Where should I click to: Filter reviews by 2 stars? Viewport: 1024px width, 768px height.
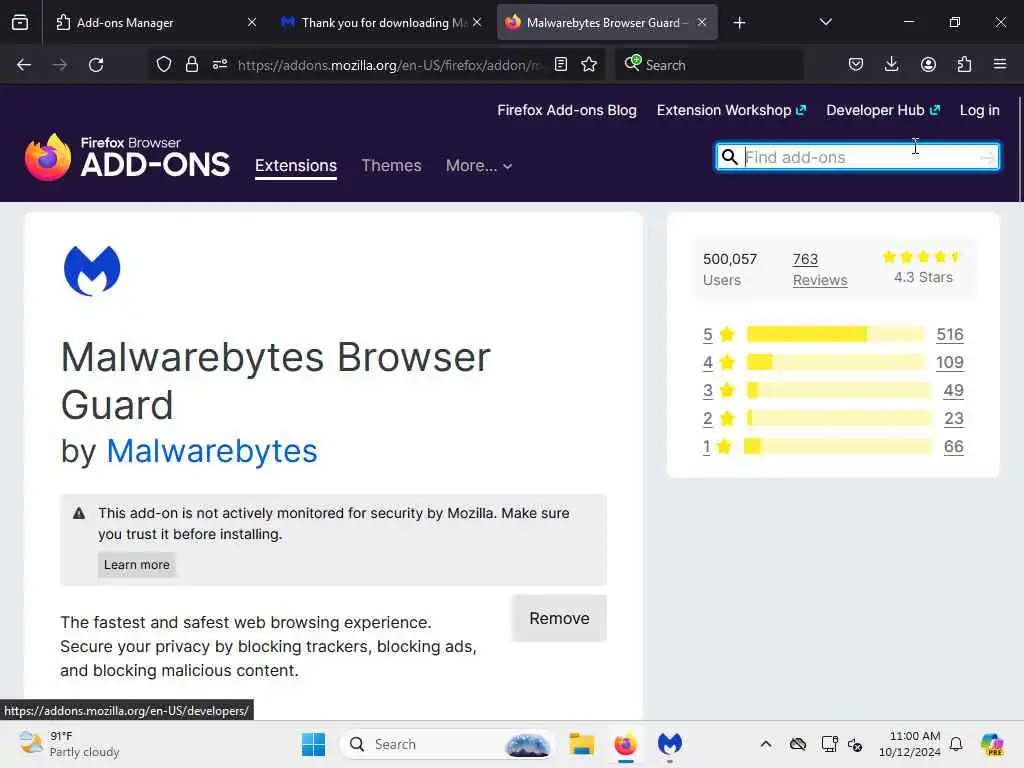(719, 419)
